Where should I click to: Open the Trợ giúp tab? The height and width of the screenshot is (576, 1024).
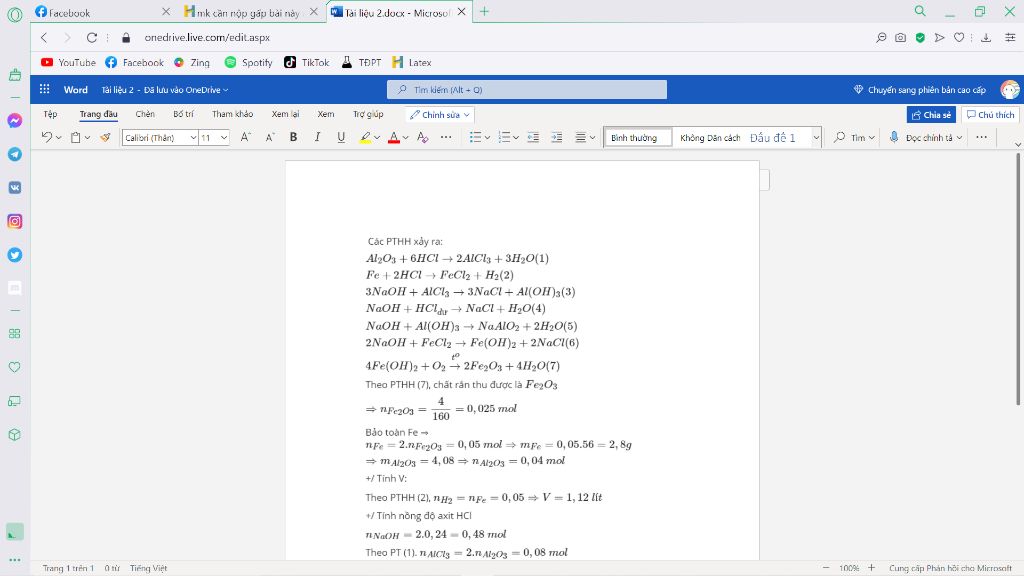(x=368, y=114)
